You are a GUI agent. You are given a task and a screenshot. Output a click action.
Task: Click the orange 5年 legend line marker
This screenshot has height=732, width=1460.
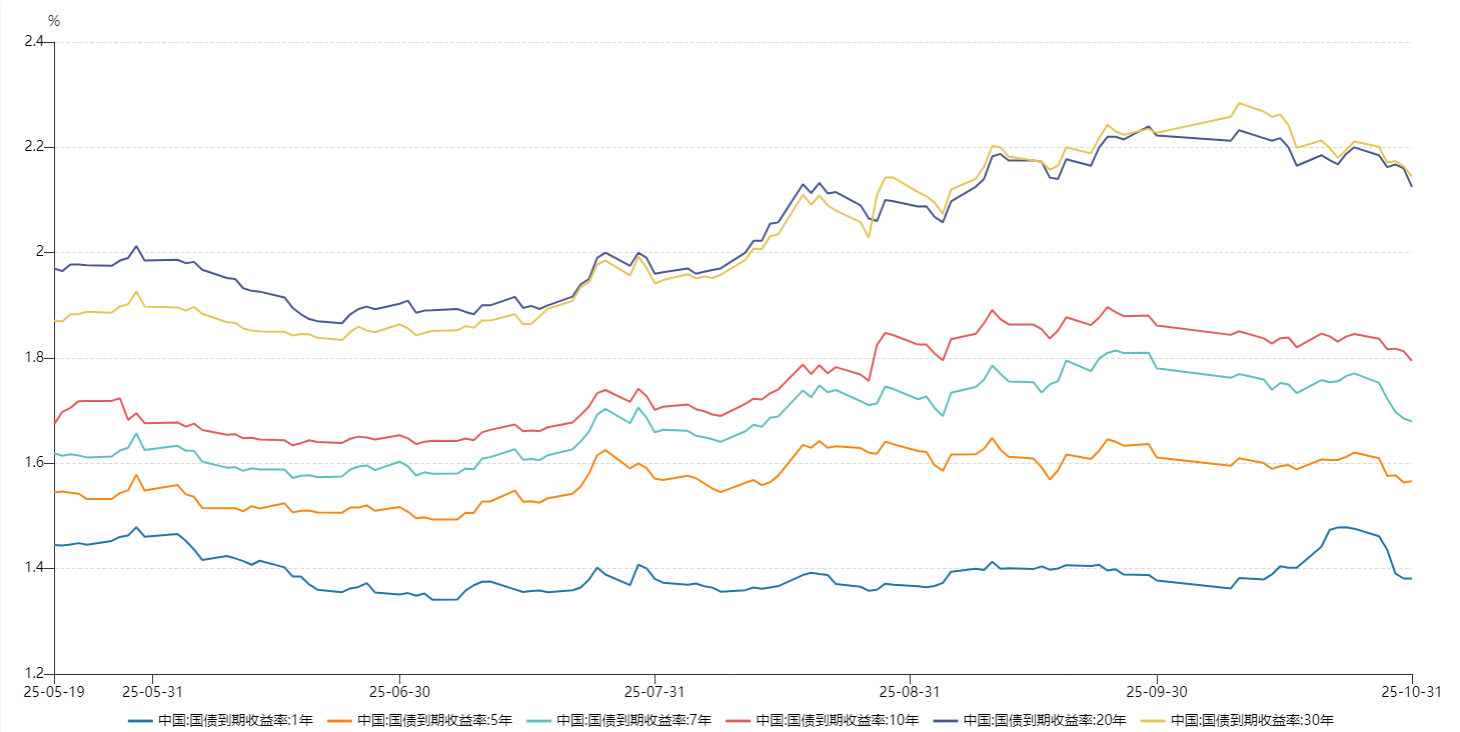coord(341,720)
